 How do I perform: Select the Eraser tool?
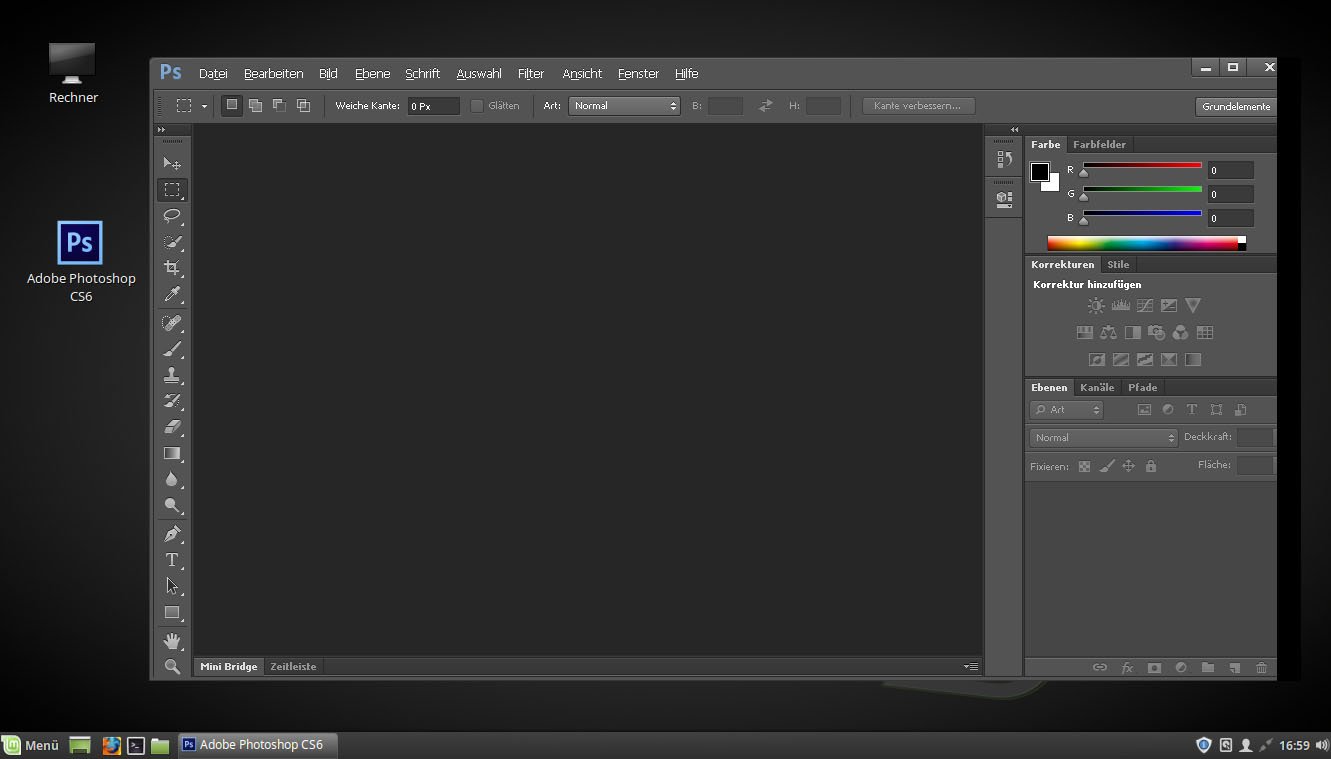(172, 427)
